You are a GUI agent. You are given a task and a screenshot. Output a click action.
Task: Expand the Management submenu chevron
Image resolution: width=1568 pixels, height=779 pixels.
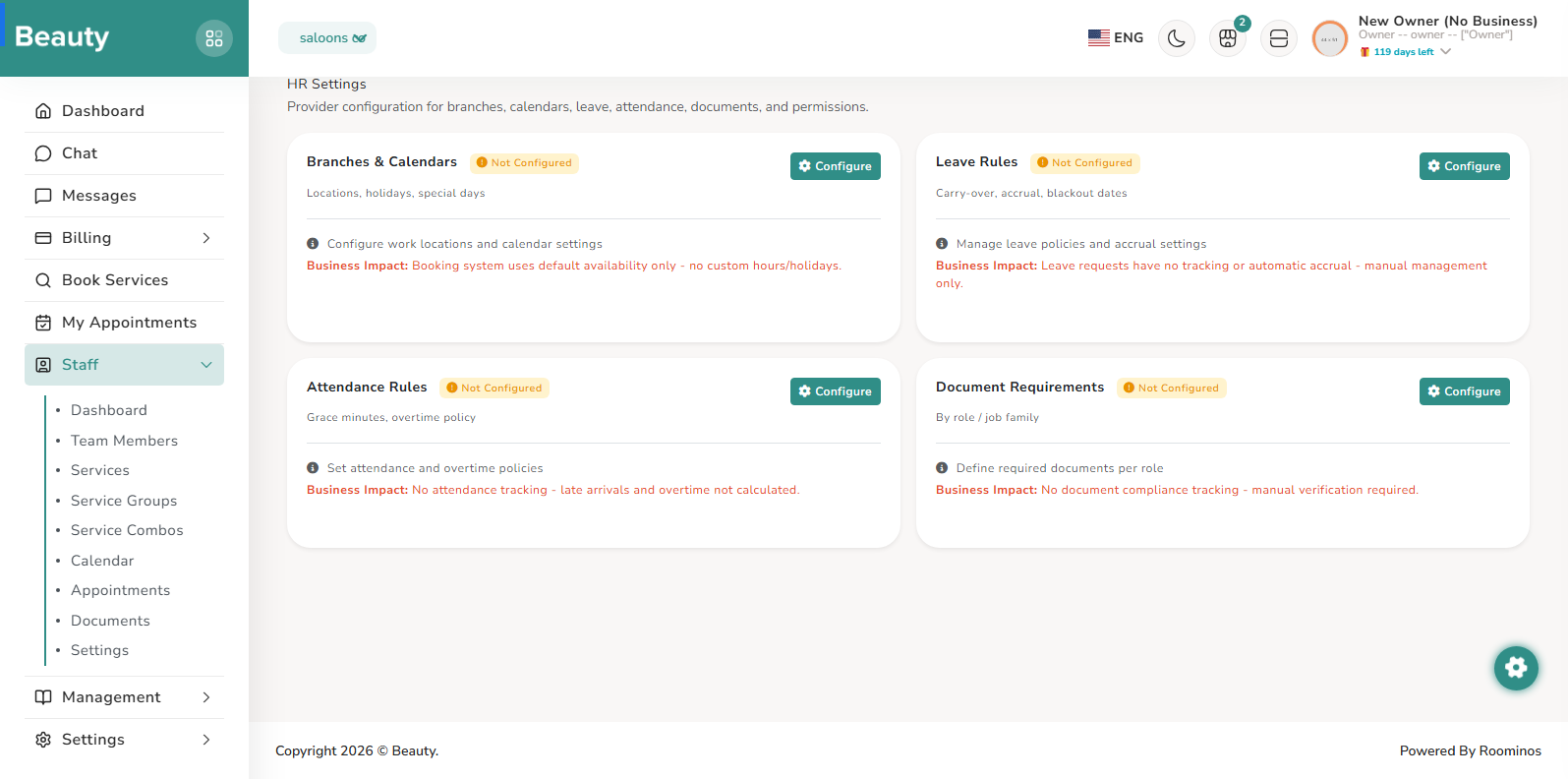(206, 697)
